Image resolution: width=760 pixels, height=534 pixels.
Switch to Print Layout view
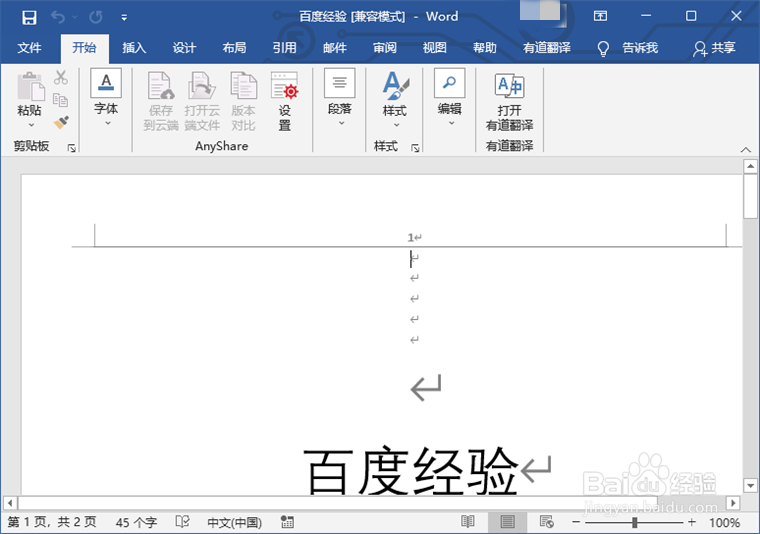(x=507, y=522)
